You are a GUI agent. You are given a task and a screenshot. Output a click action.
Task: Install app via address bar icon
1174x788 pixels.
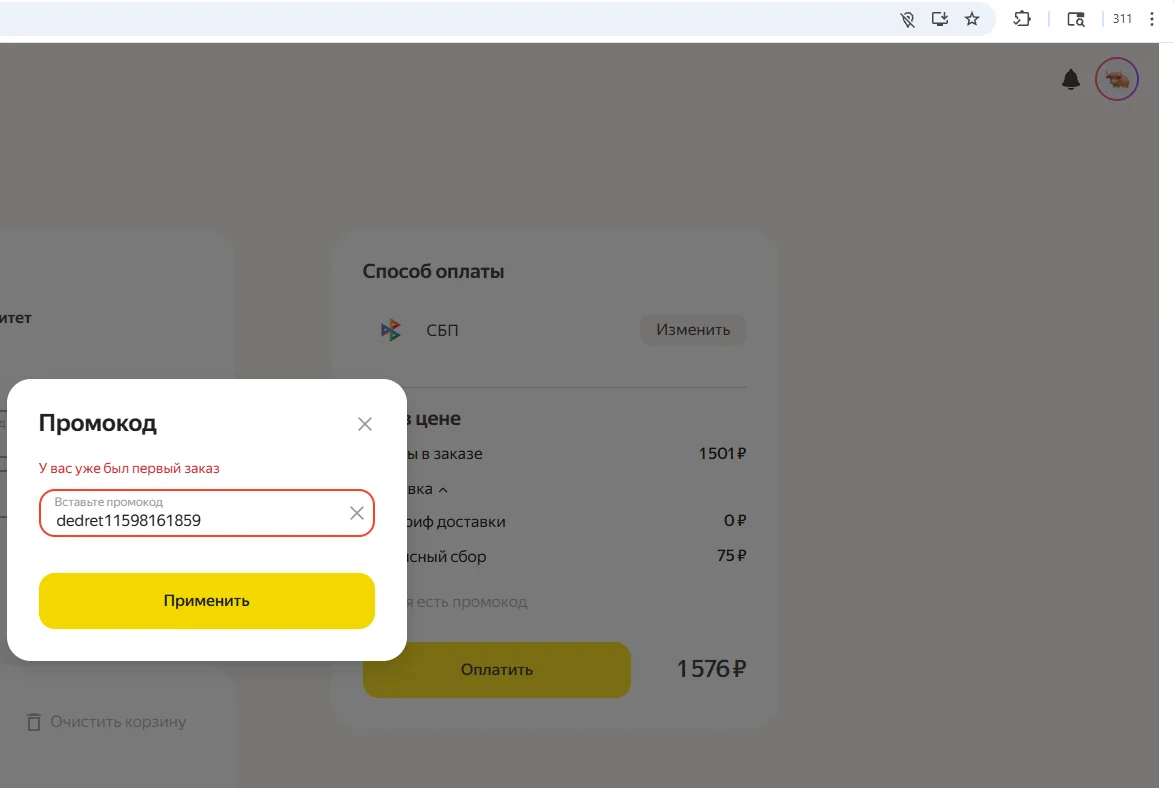coord(940,19)
